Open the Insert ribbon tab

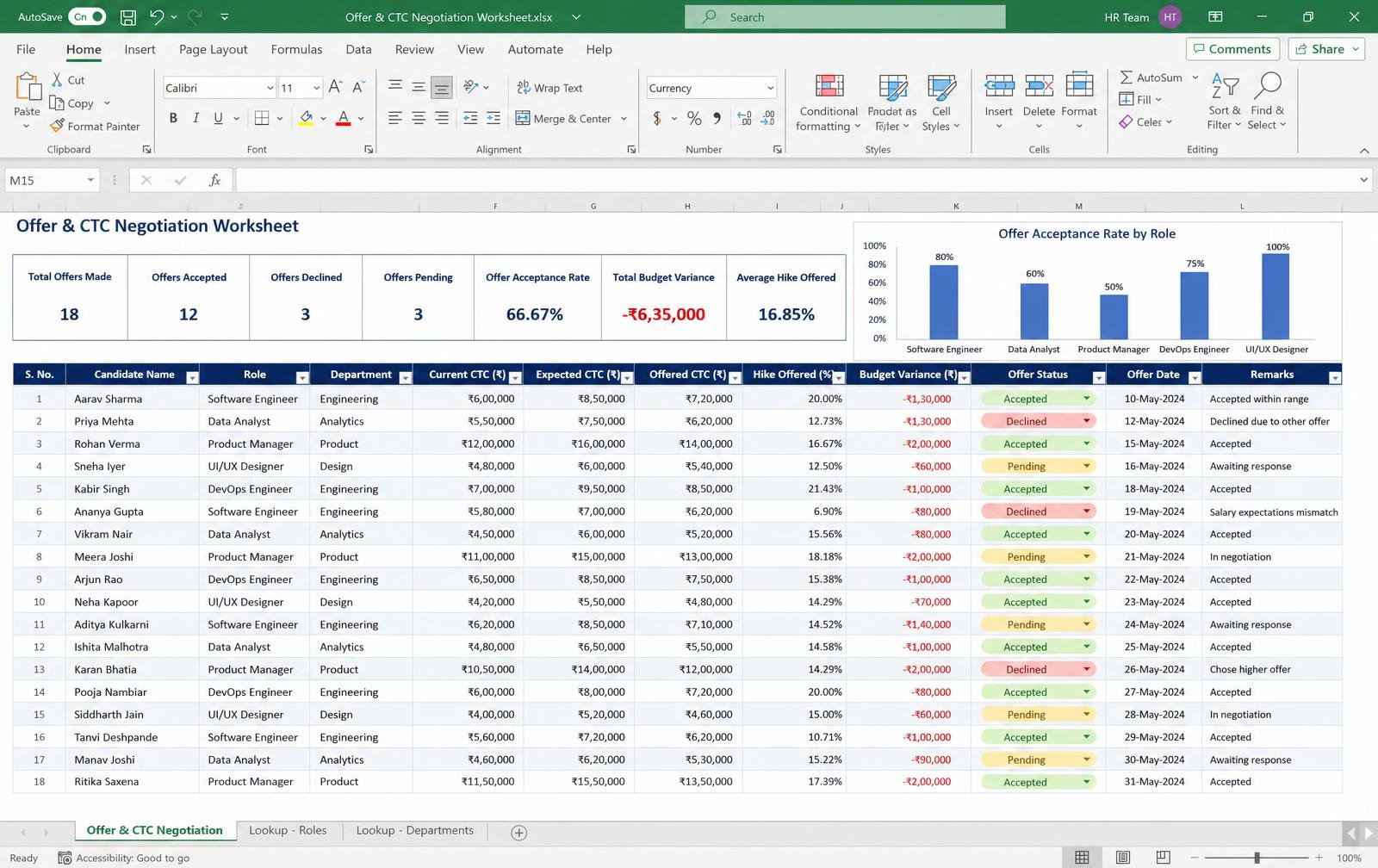140,49
